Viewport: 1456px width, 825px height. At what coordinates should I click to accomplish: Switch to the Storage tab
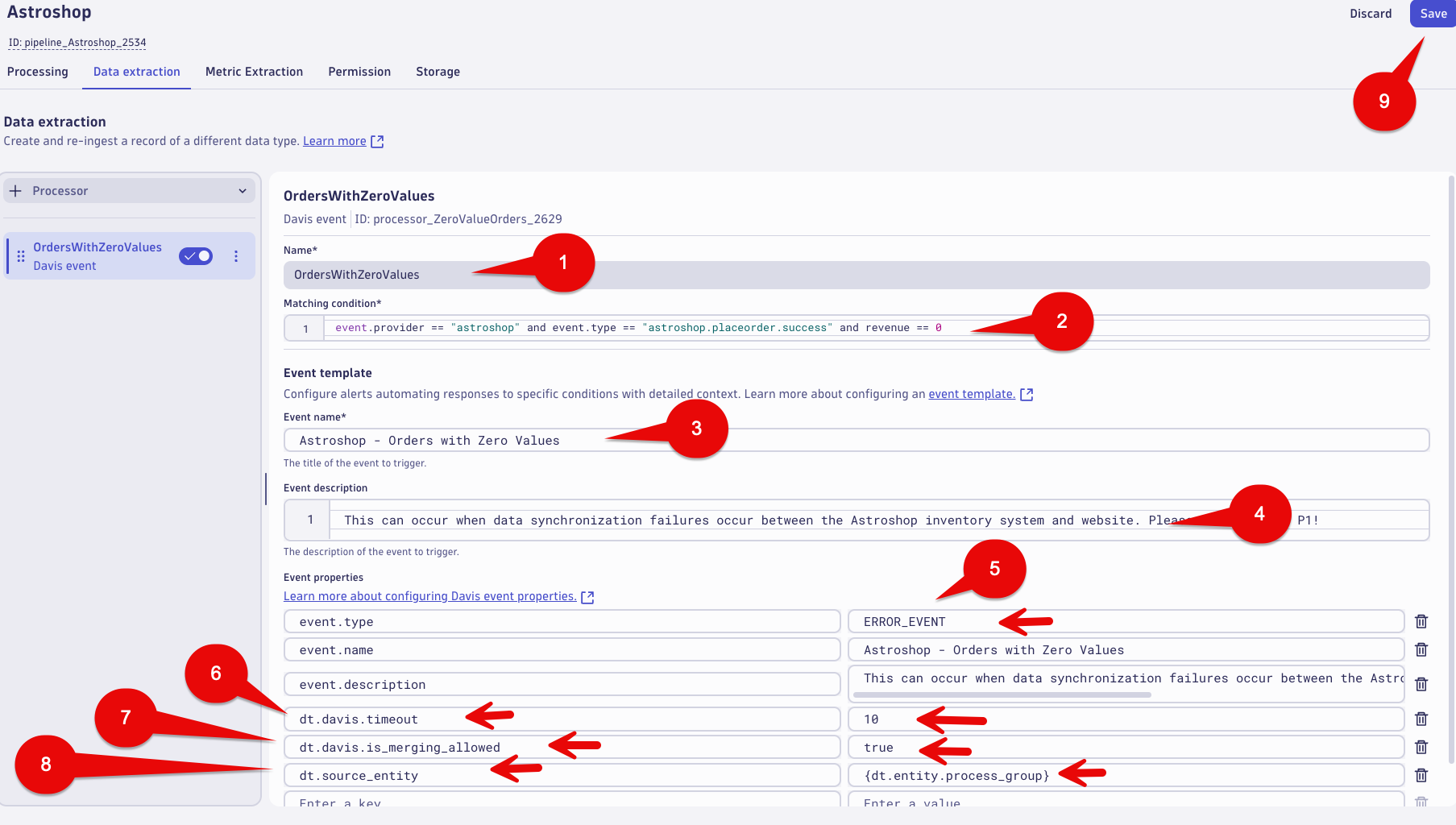tap(438, 72)
